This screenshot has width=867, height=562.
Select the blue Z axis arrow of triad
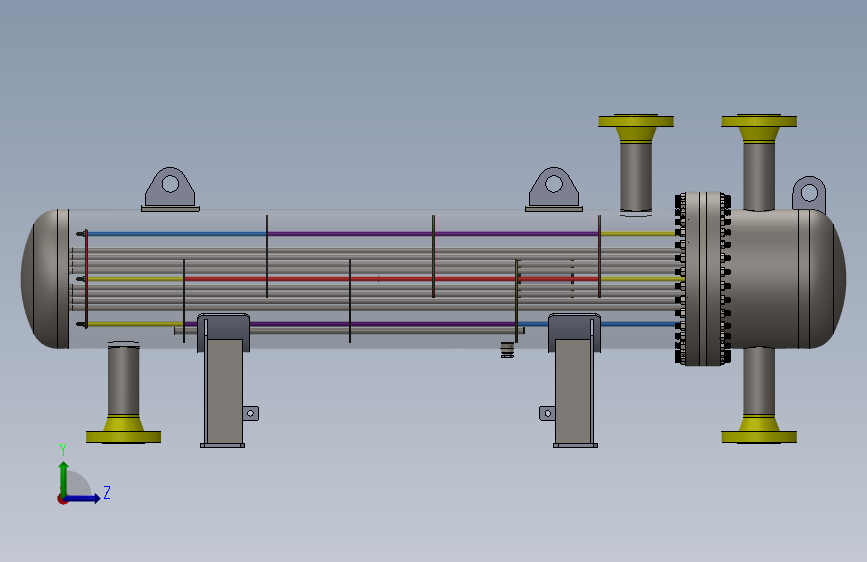click(x=84, y=498)
